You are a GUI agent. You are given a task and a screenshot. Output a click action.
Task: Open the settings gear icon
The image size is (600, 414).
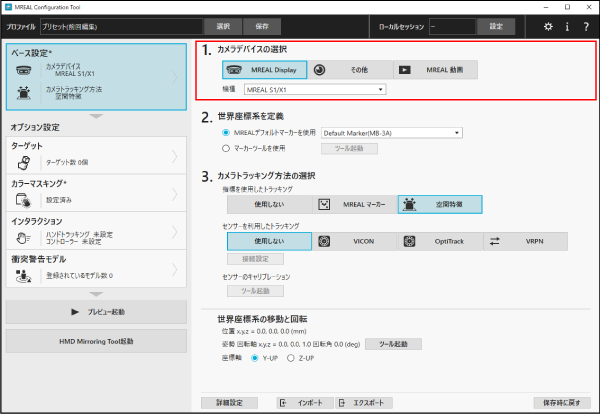click(548, 26)
